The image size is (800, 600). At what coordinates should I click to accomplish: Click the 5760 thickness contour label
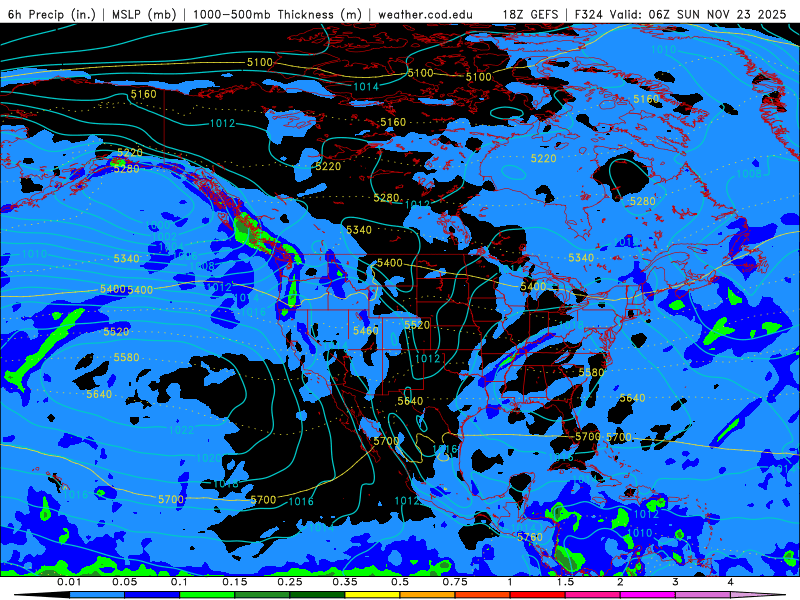(x=530, y=537)
